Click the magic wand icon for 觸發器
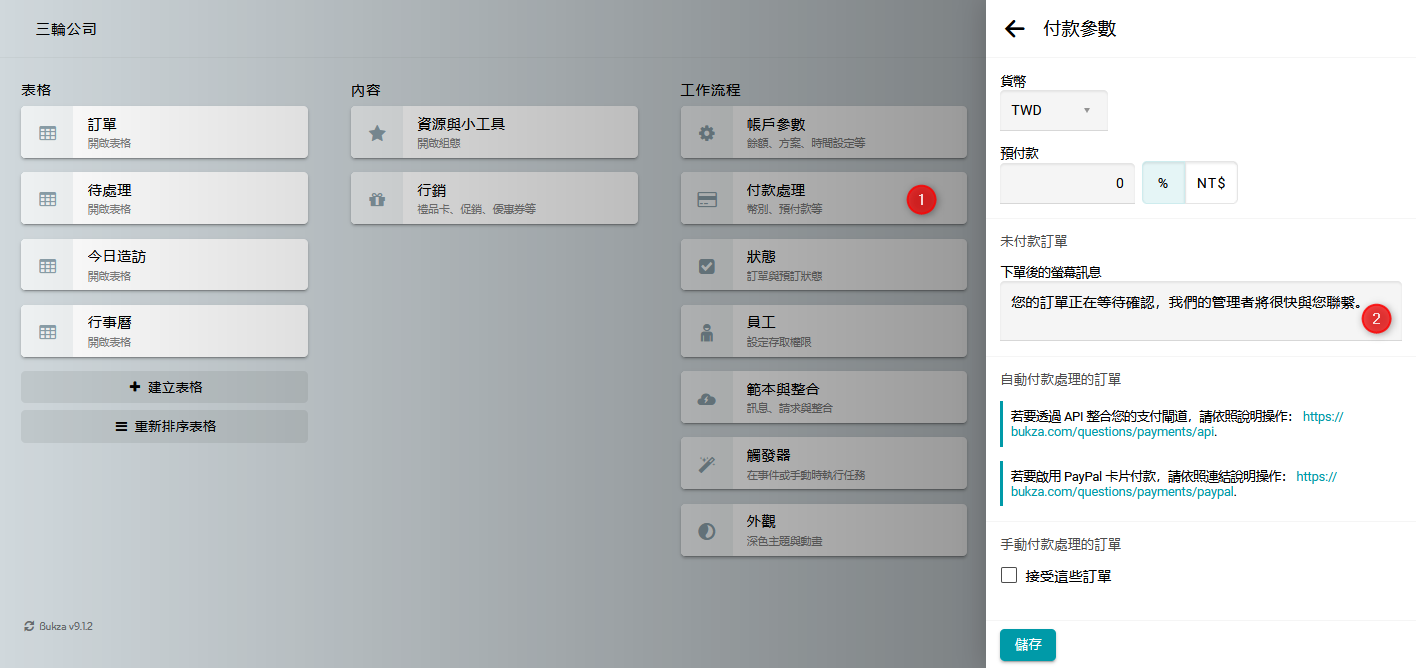Screen dimensions: 1416x668 (707, 464)
